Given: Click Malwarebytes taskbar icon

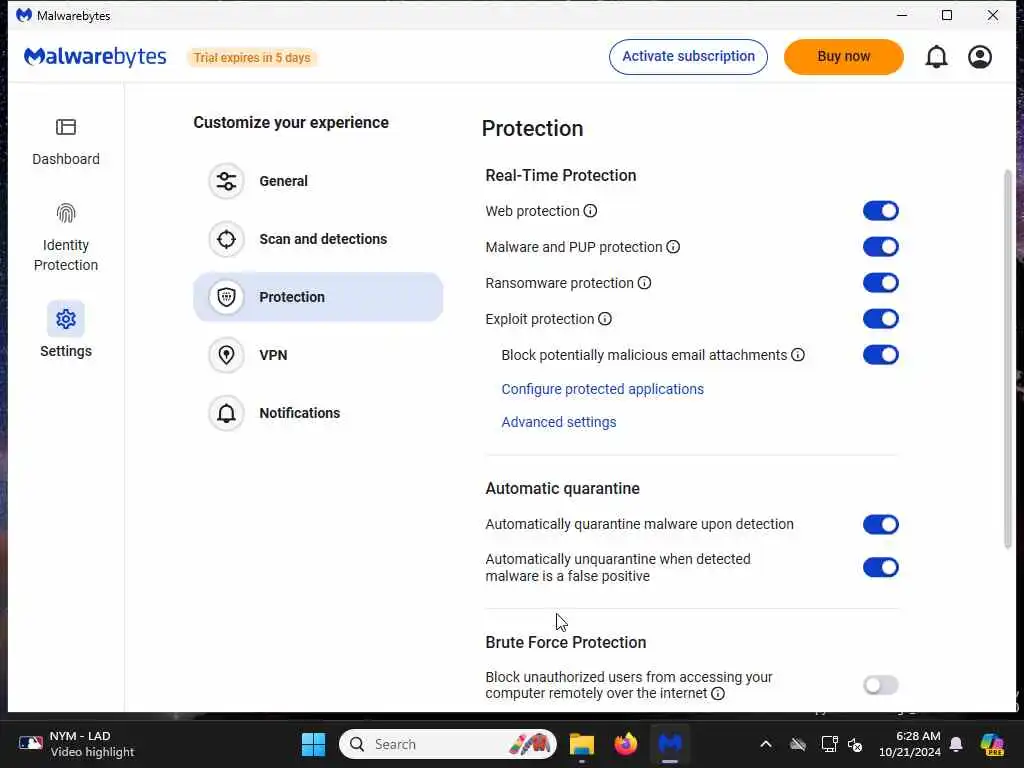Looking at the screenshot, I should (x=670, y=744).
